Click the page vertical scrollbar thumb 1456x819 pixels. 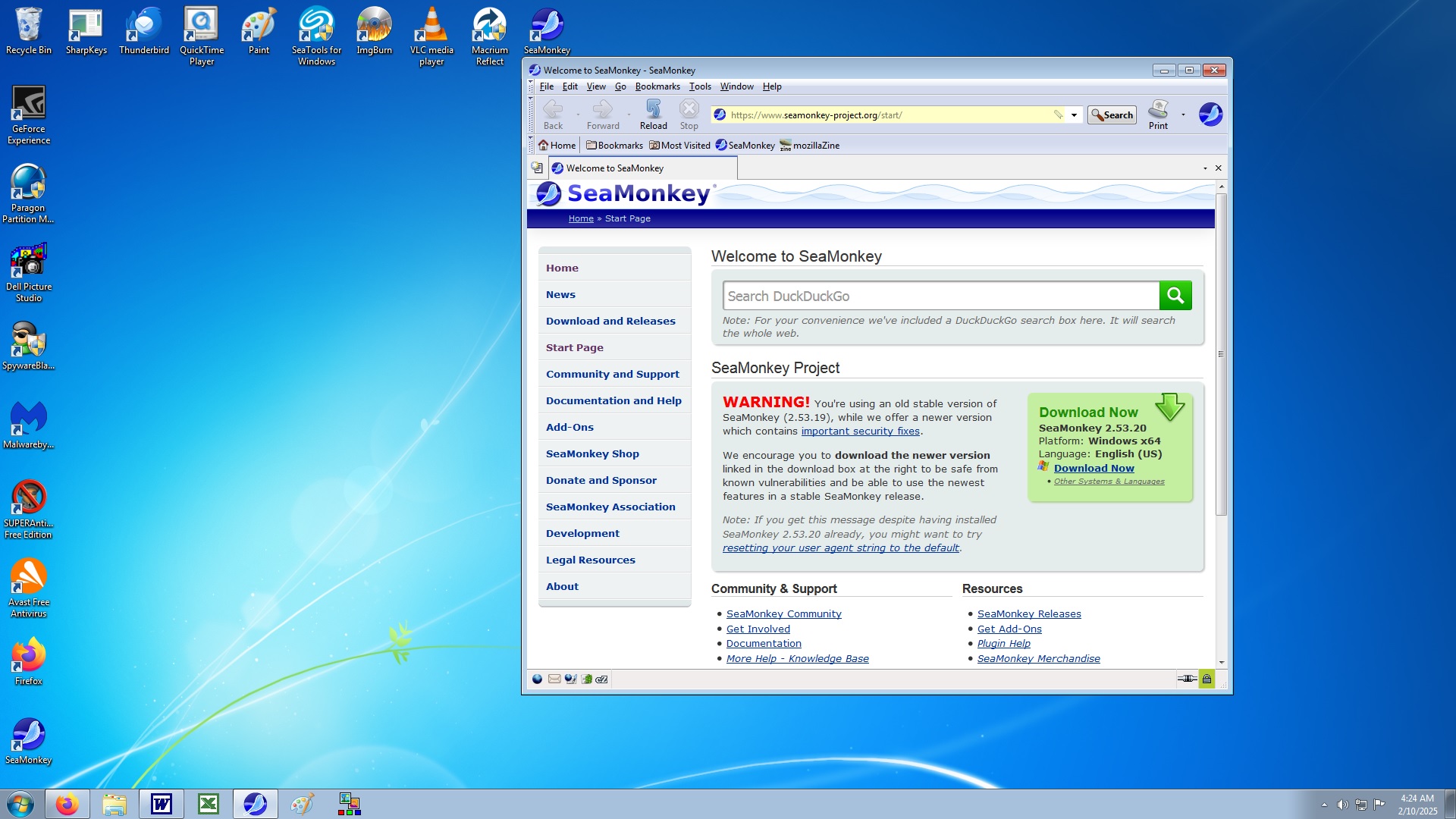[x=1221, y=354]
